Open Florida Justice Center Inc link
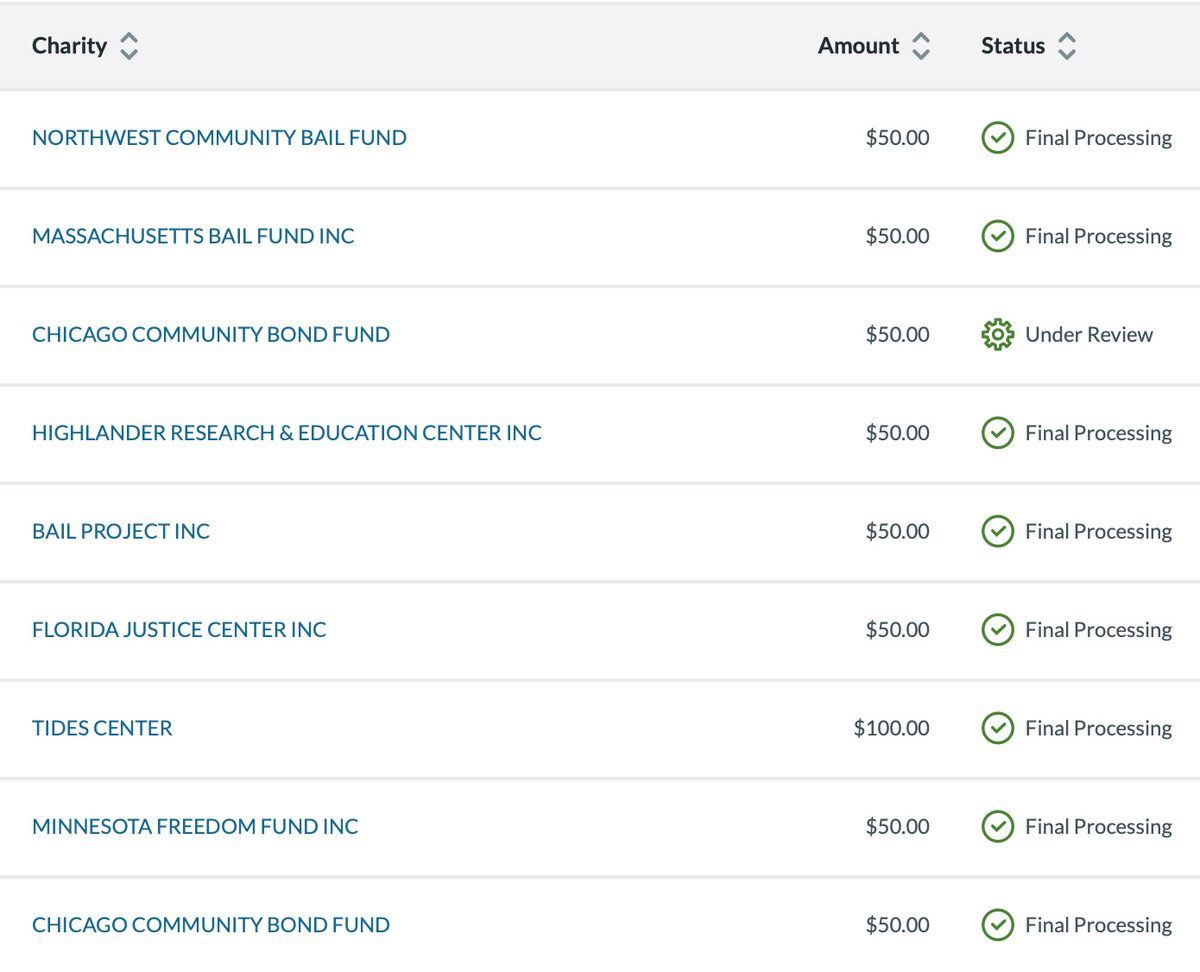This screenshot has height=972, width=1200. [x=179, y=630]
